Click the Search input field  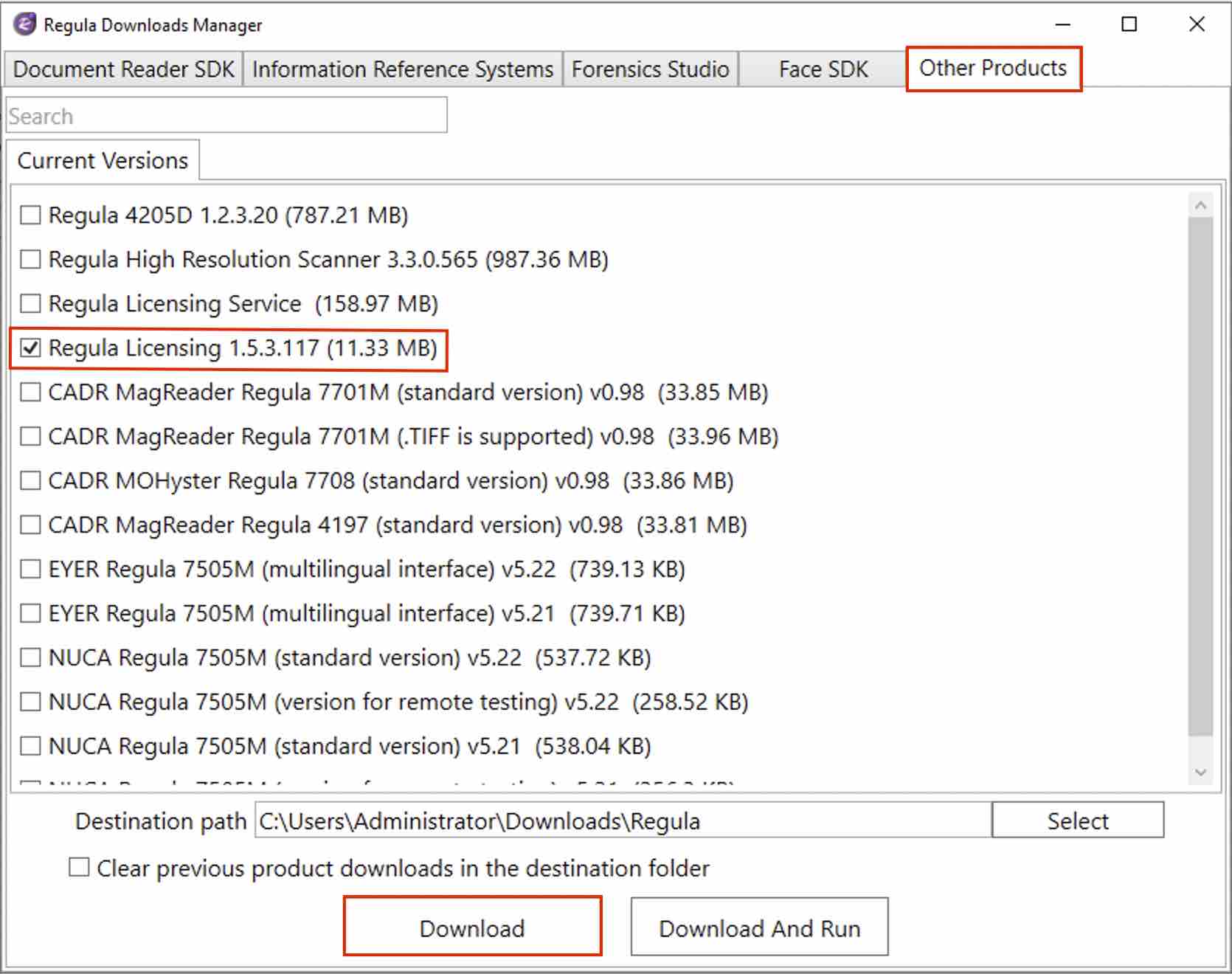(226, 116)
